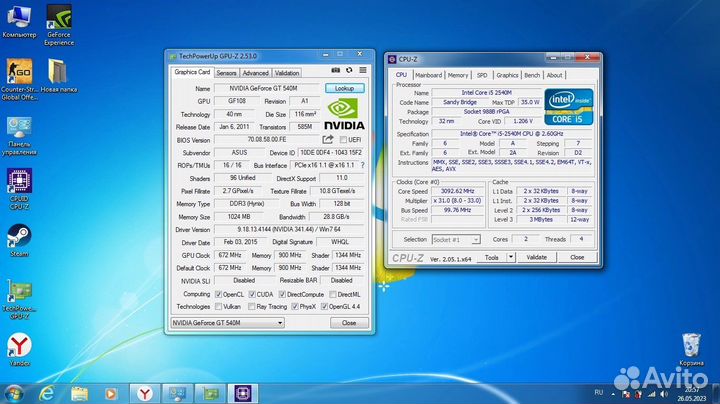The width and height of the screenshot is (720, 404).
Task: Expand the Tools dropdown arrow in CPU-Z
Action: coord(511,258)
